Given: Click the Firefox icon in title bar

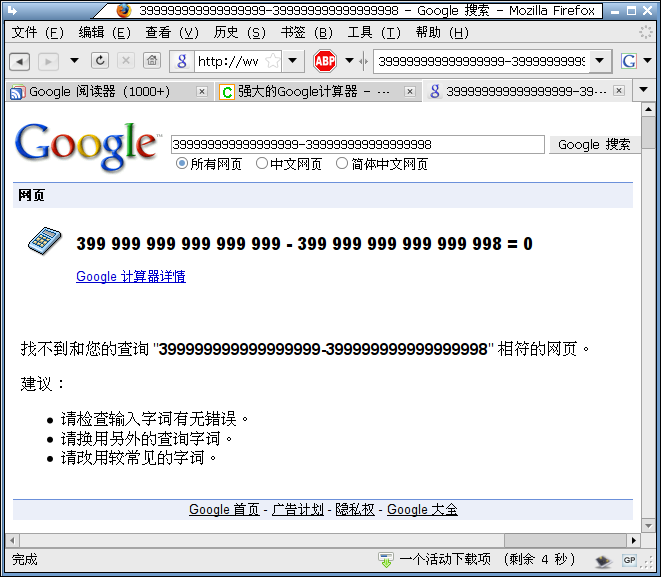Looking at the screenshot, I should point(124,10).
